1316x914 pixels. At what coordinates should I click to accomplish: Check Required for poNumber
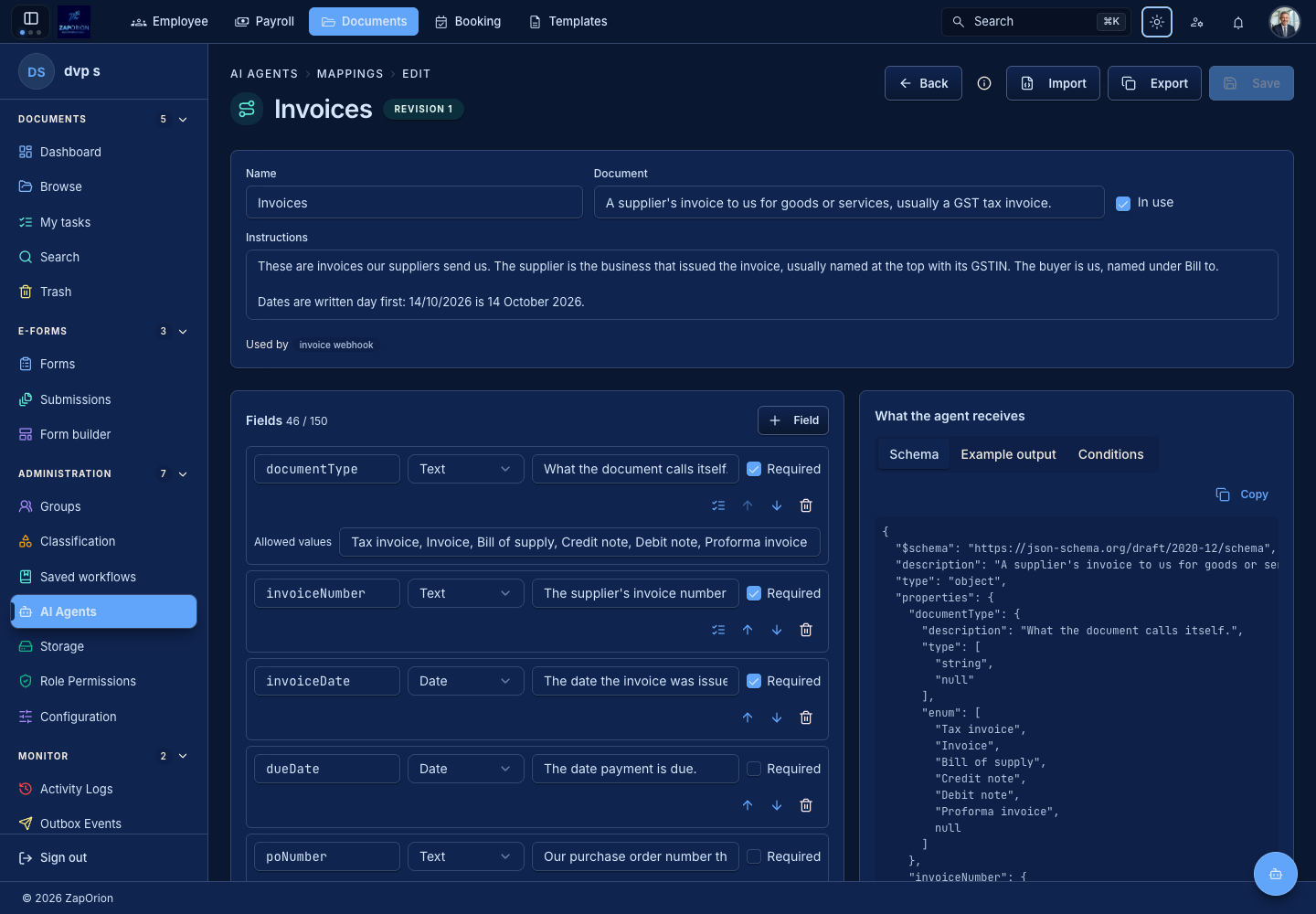click(x=754, y=856)
